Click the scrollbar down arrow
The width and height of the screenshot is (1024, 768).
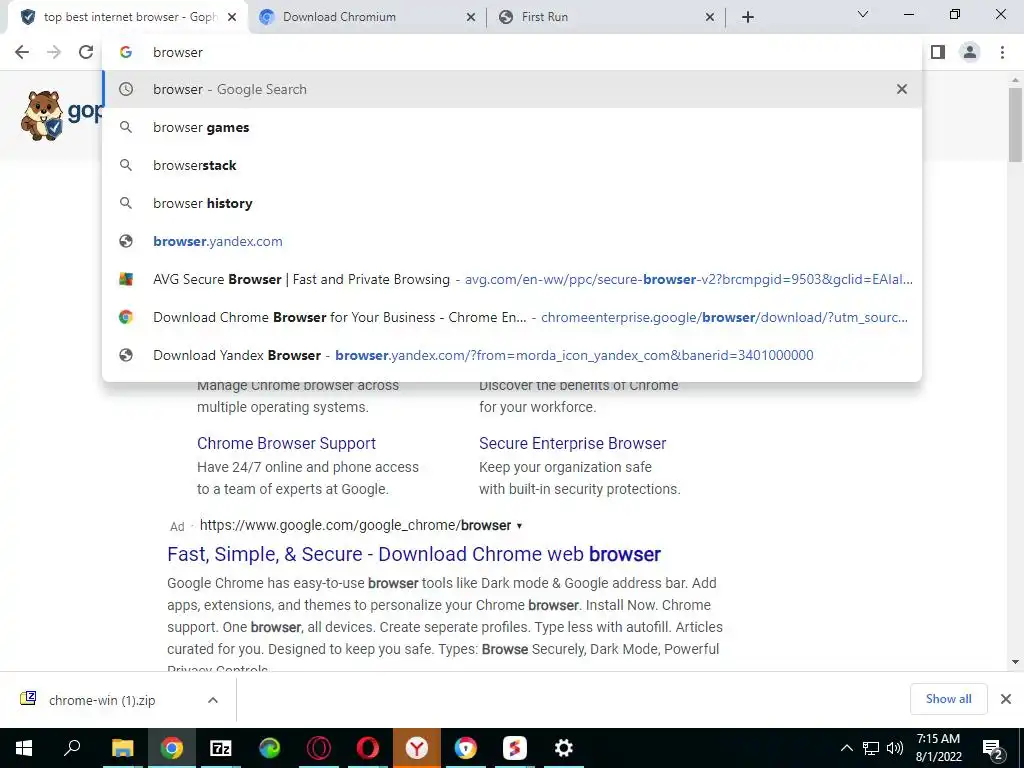1015,662
